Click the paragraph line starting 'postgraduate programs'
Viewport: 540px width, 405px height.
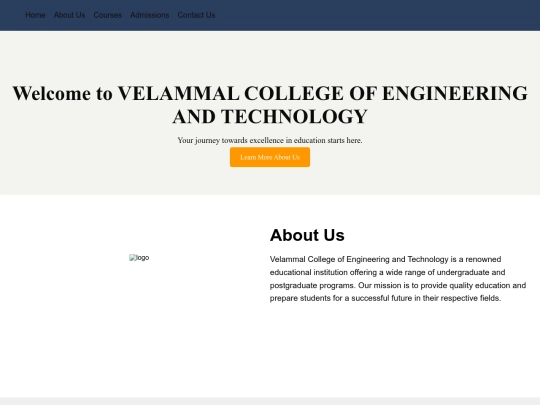click(x=398, y=285)
